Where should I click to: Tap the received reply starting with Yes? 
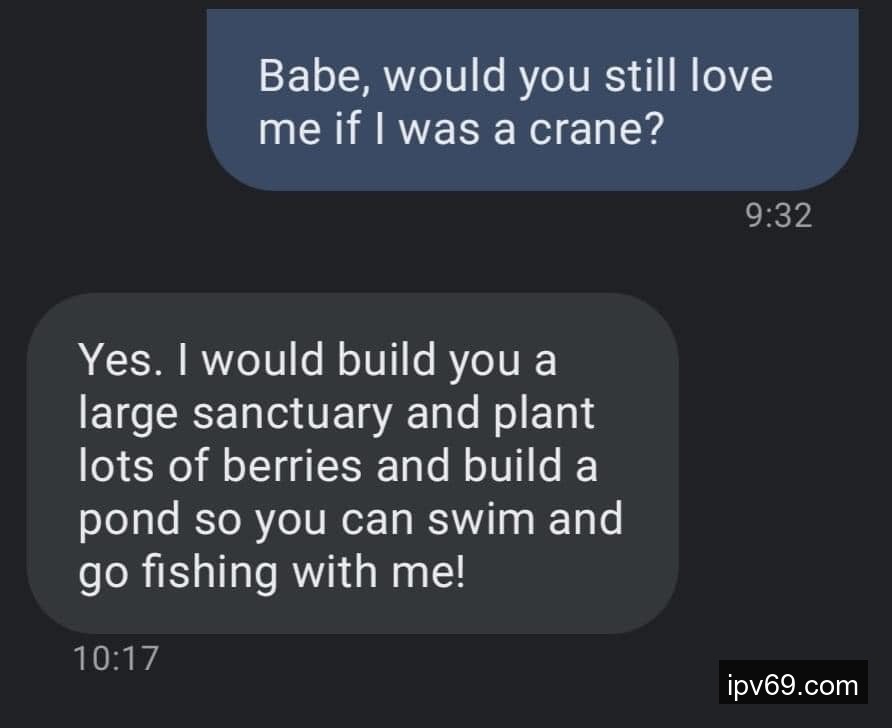pos(352,464)
